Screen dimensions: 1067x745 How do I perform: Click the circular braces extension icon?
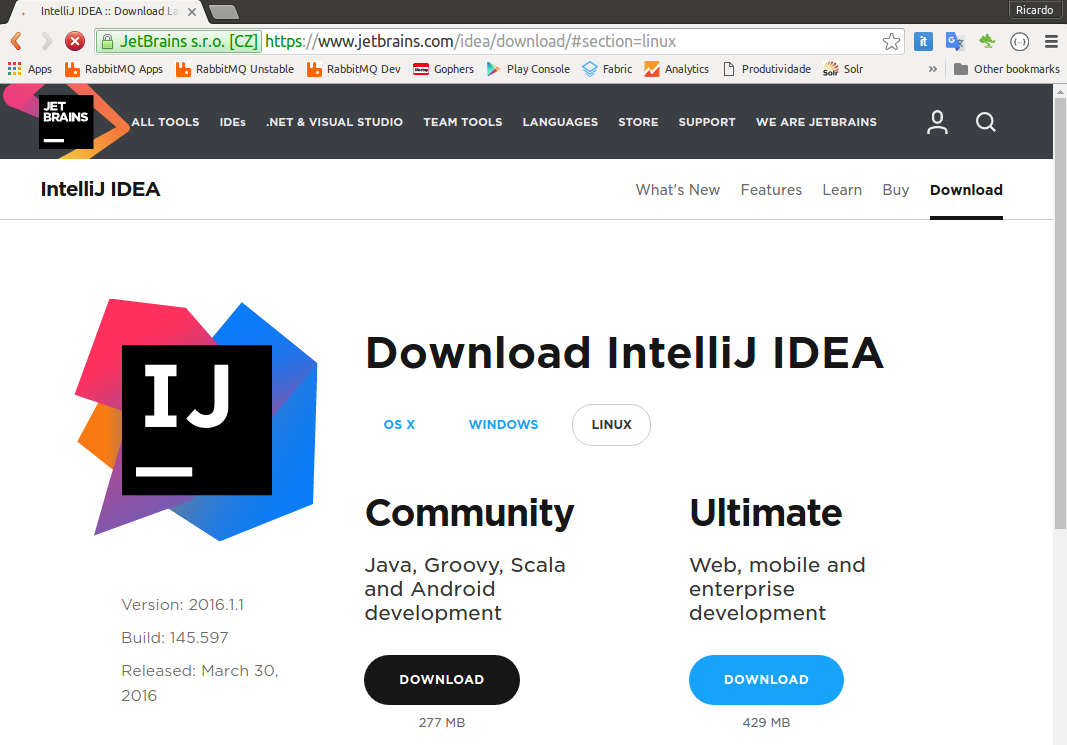click(x=1019, y=42)
